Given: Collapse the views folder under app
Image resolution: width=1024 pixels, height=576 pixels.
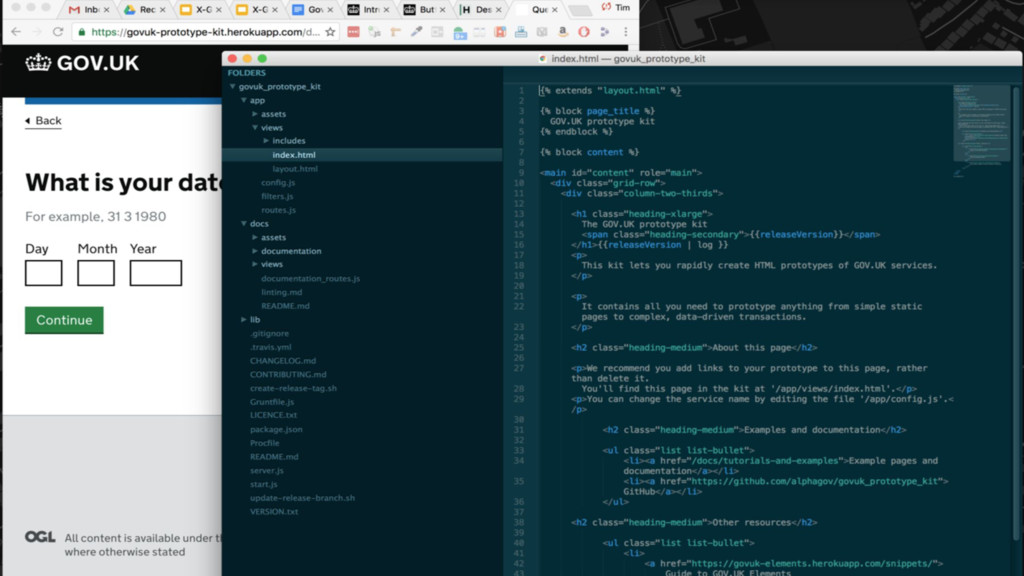Looking at the screenshot, I should [x=255, y=127].
